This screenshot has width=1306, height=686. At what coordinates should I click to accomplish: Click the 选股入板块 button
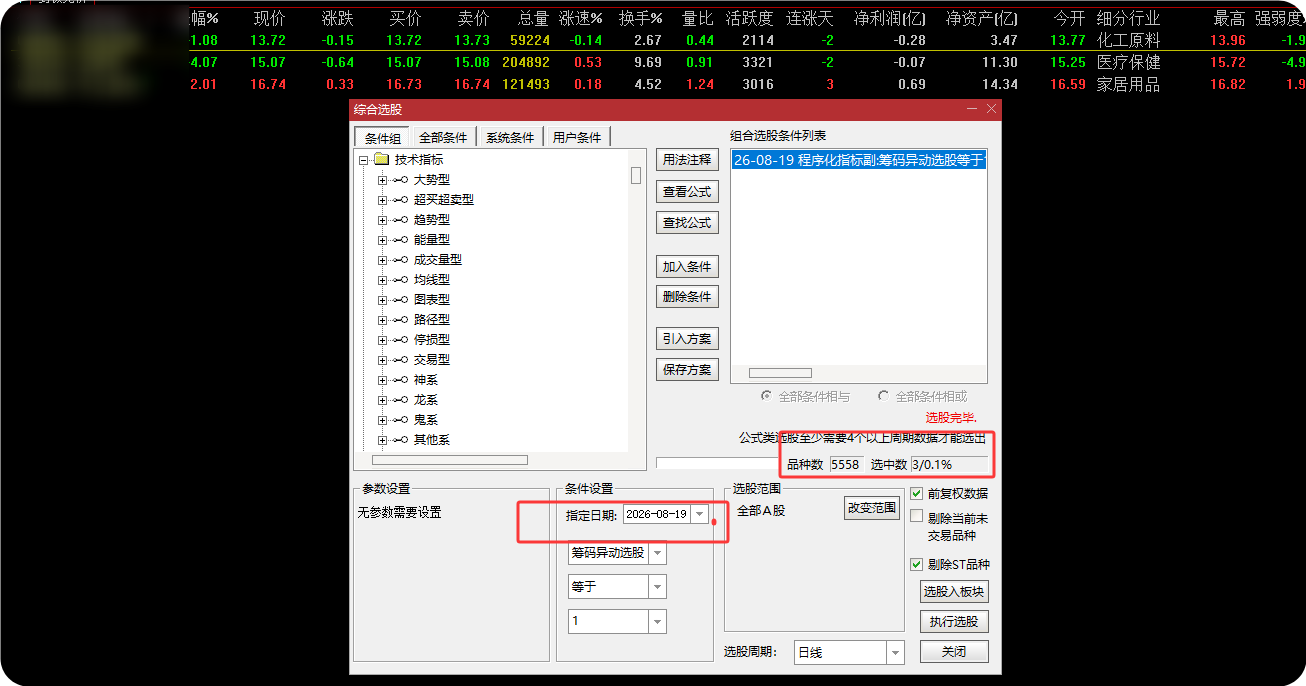pyautogui.click(x=954, y=592)
